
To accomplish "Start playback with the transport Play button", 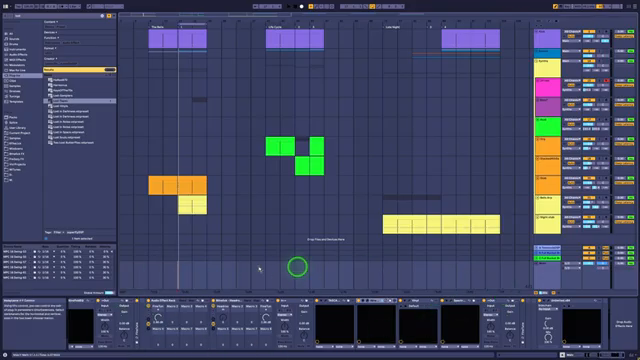I will coord(289,7).
